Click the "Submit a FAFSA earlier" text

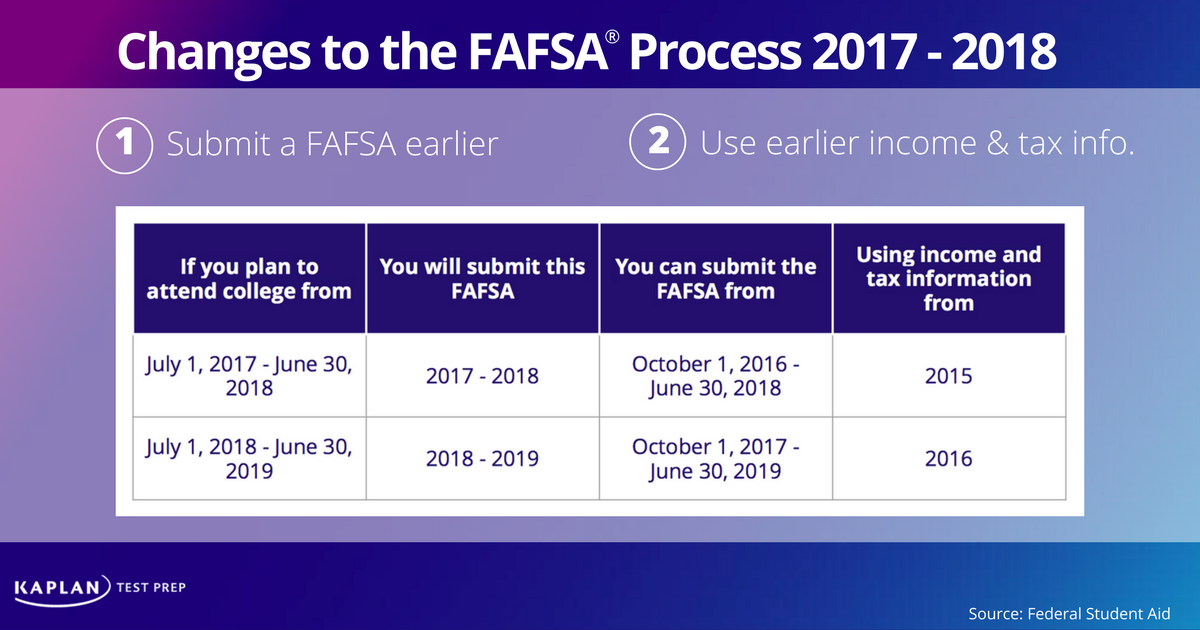coord(332,144)
